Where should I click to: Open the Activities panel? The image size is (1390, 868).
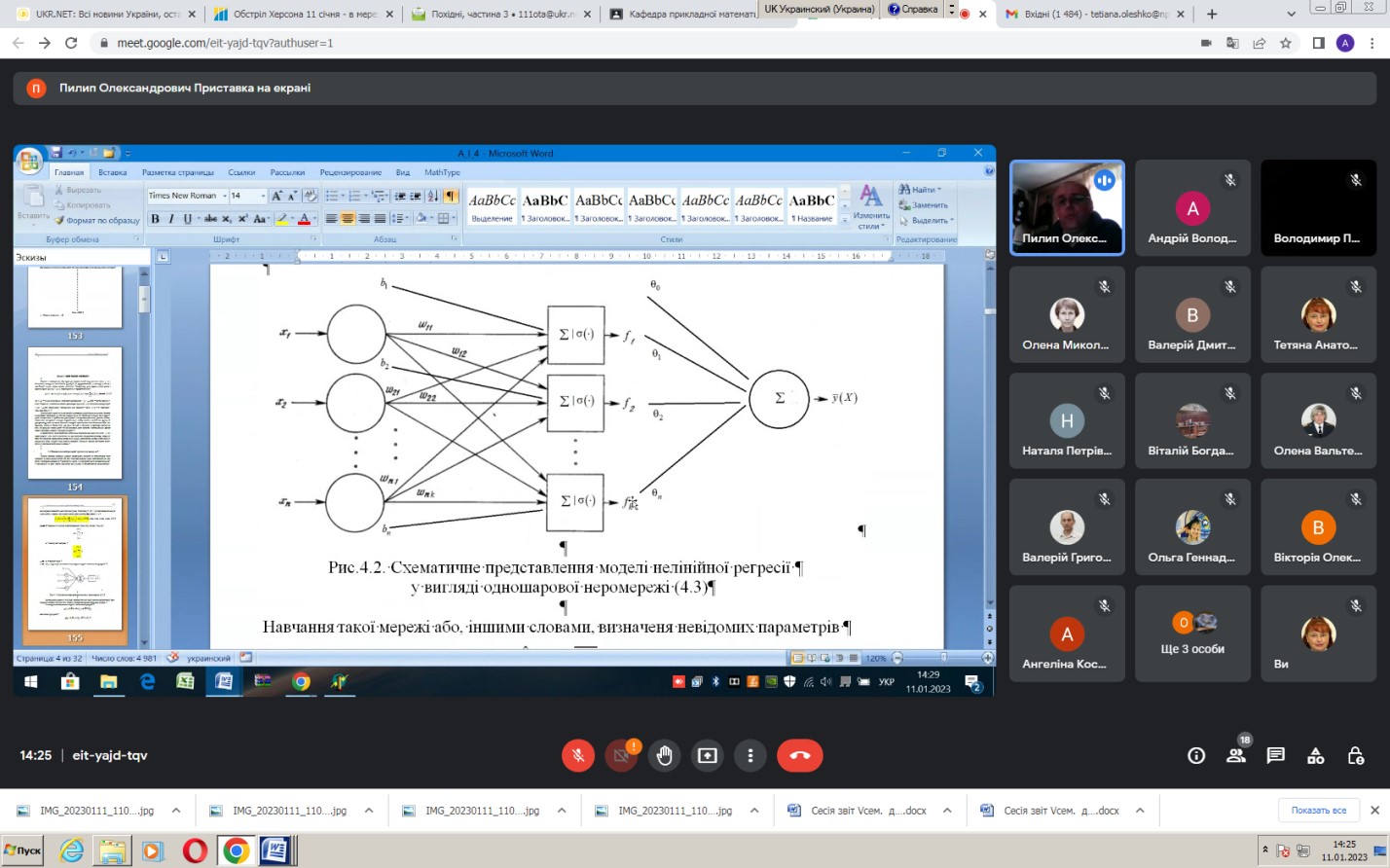tap(1316, 756)
